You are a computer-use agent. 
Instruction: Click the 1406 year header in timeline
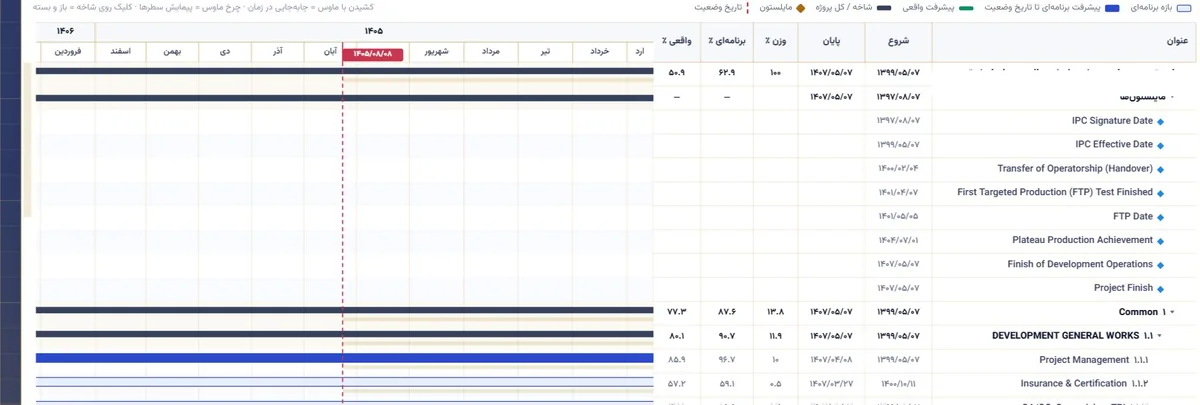[x=66, y=31]
